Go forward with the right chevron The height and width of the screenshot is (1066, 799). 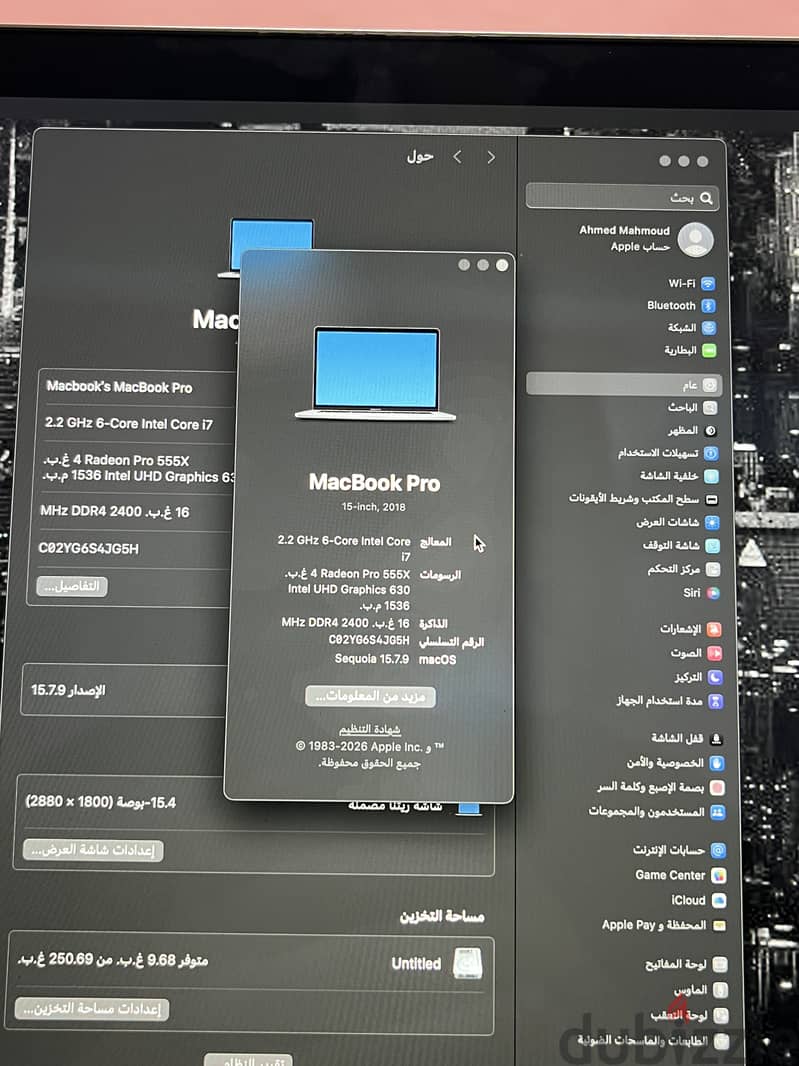click(x=491, y=158)
